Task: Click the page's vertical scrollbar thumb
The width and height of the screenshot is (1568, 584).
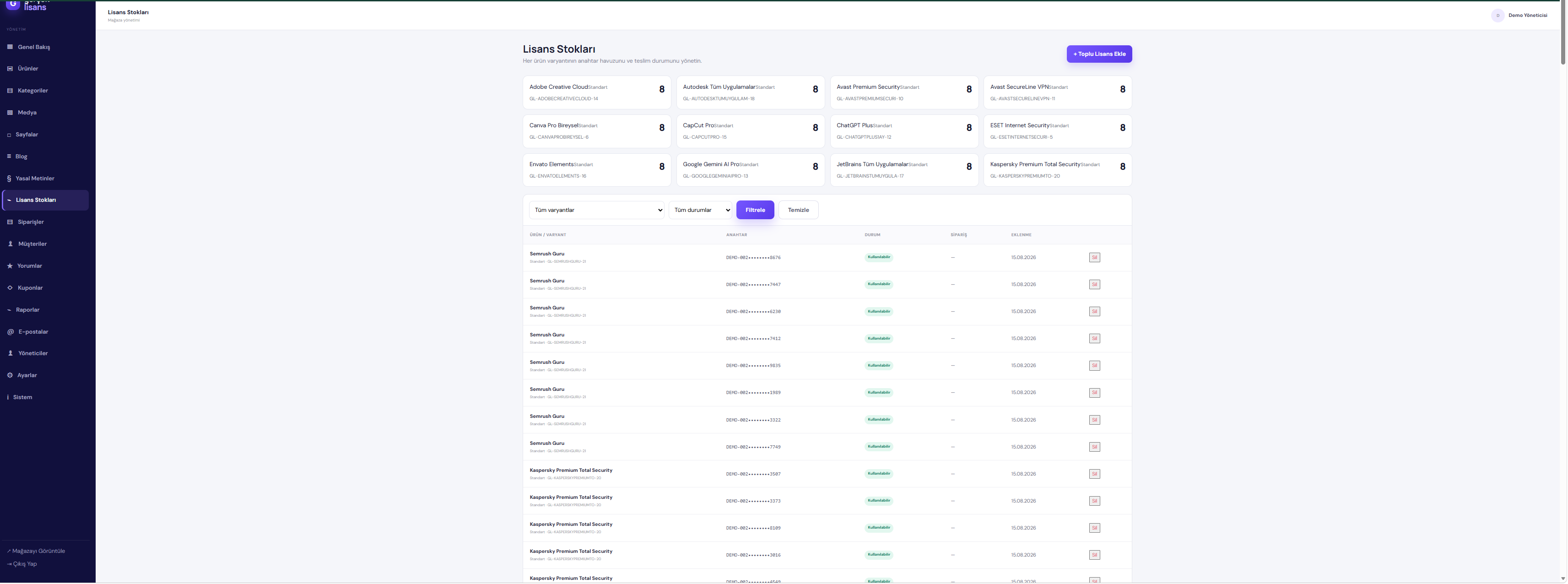Action: tap(1563, 33)
